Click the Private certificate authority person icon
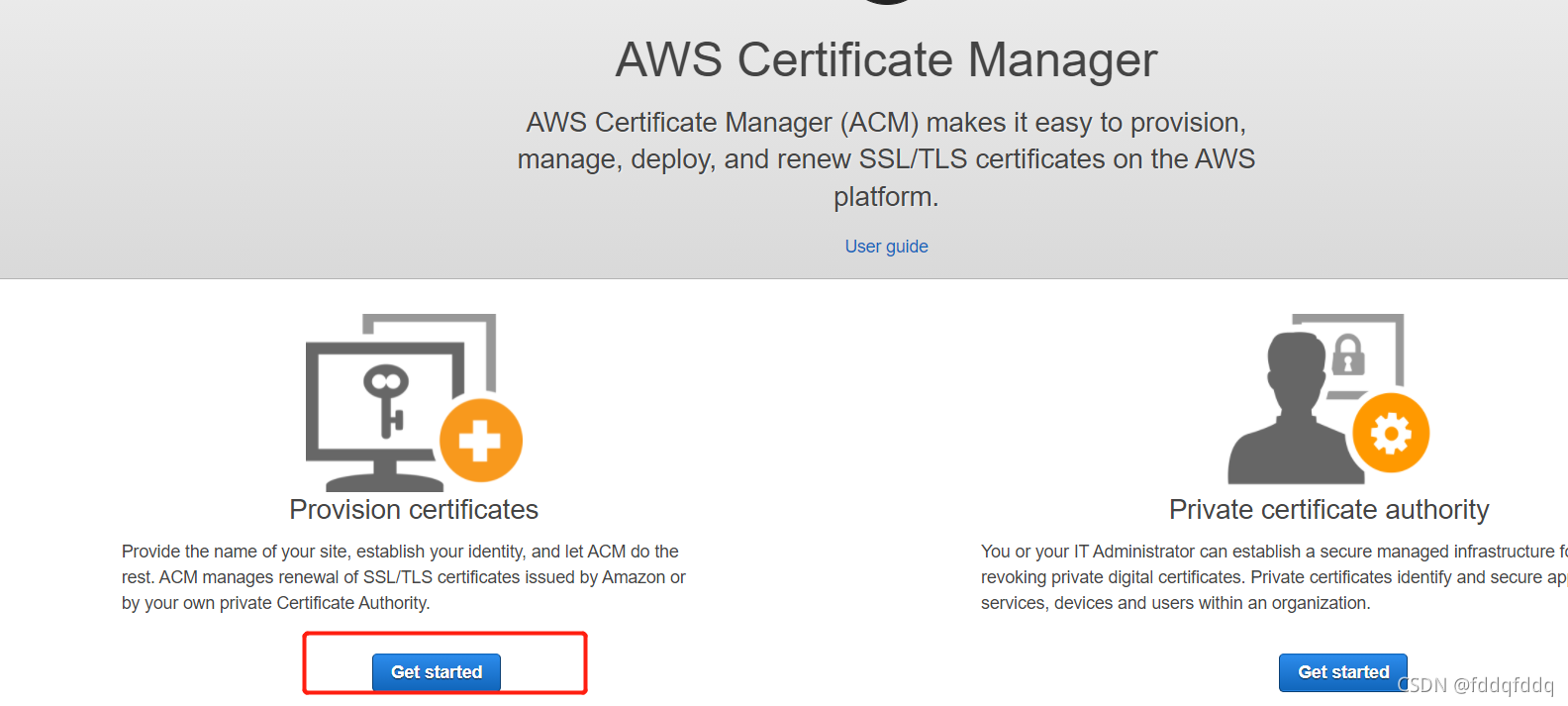This screenshot has width=1568, height=706. [x=1328, y=399]
